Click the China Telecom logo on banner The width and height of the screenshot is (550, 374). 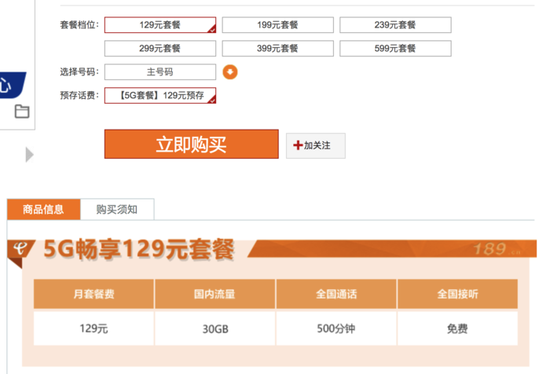pyautogui.click(x=20, y=249)
